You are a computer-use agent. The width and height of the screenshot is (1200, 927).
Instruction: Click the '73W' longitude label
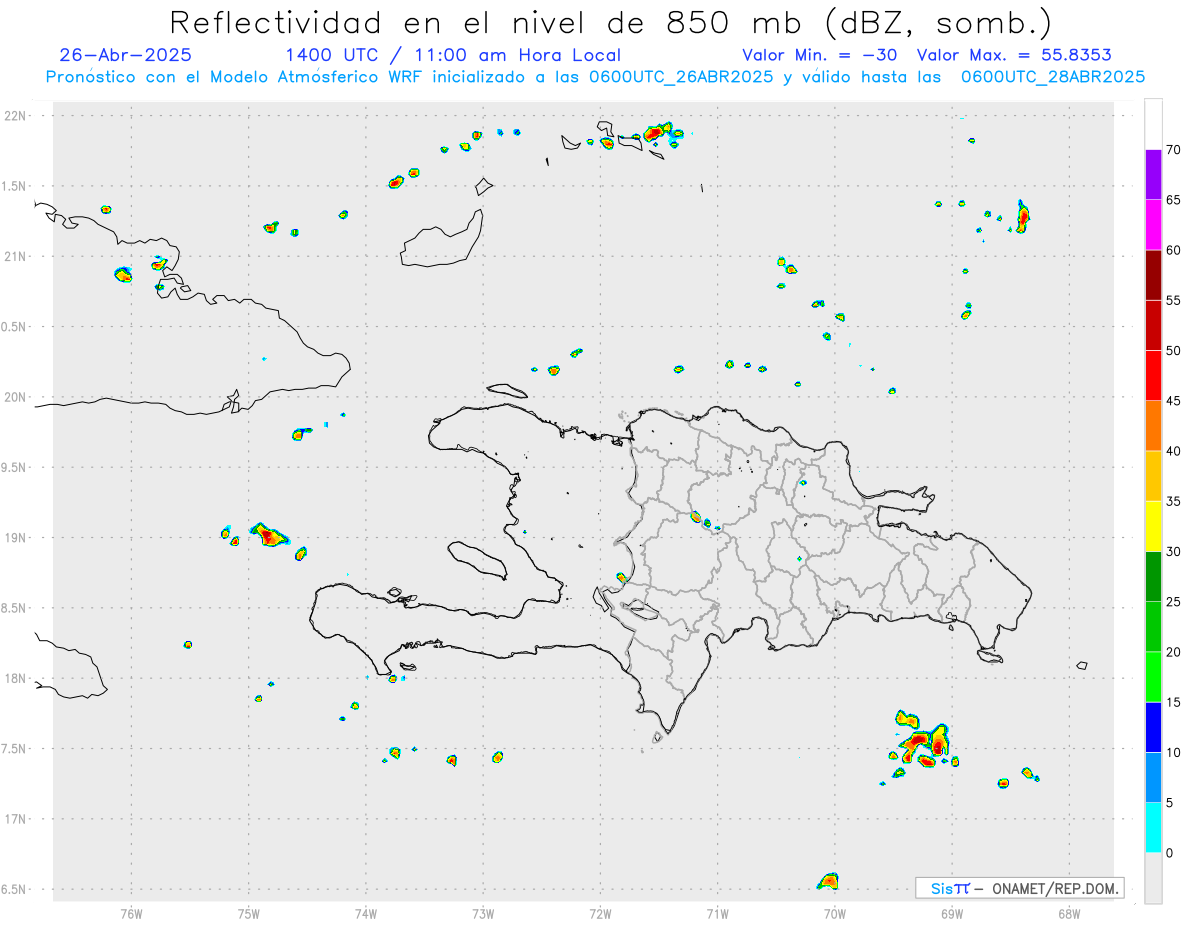pos(483,913)
